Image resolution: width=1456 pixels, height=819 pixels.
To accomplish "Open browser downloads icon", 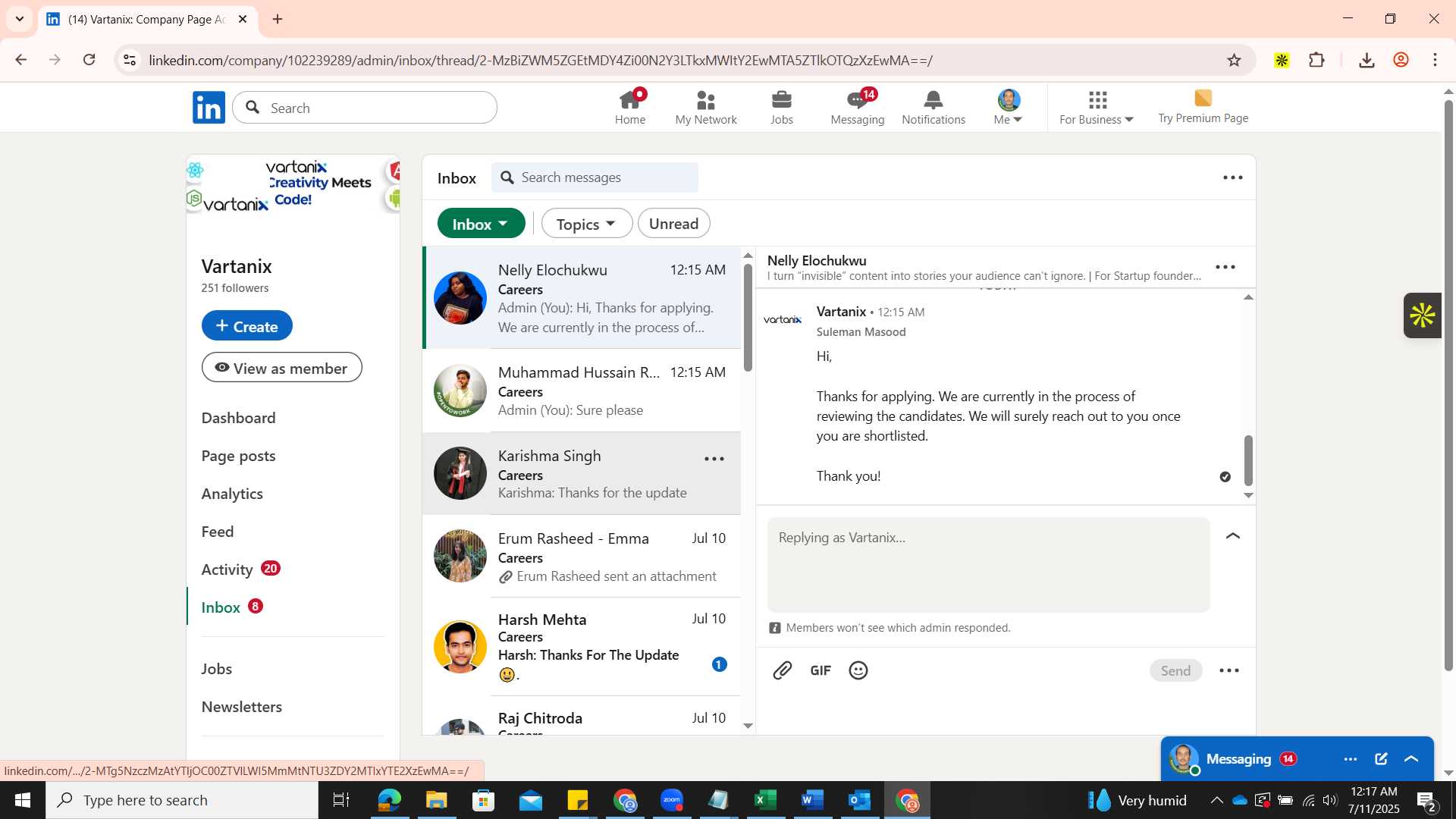I will coord(1367,60).
